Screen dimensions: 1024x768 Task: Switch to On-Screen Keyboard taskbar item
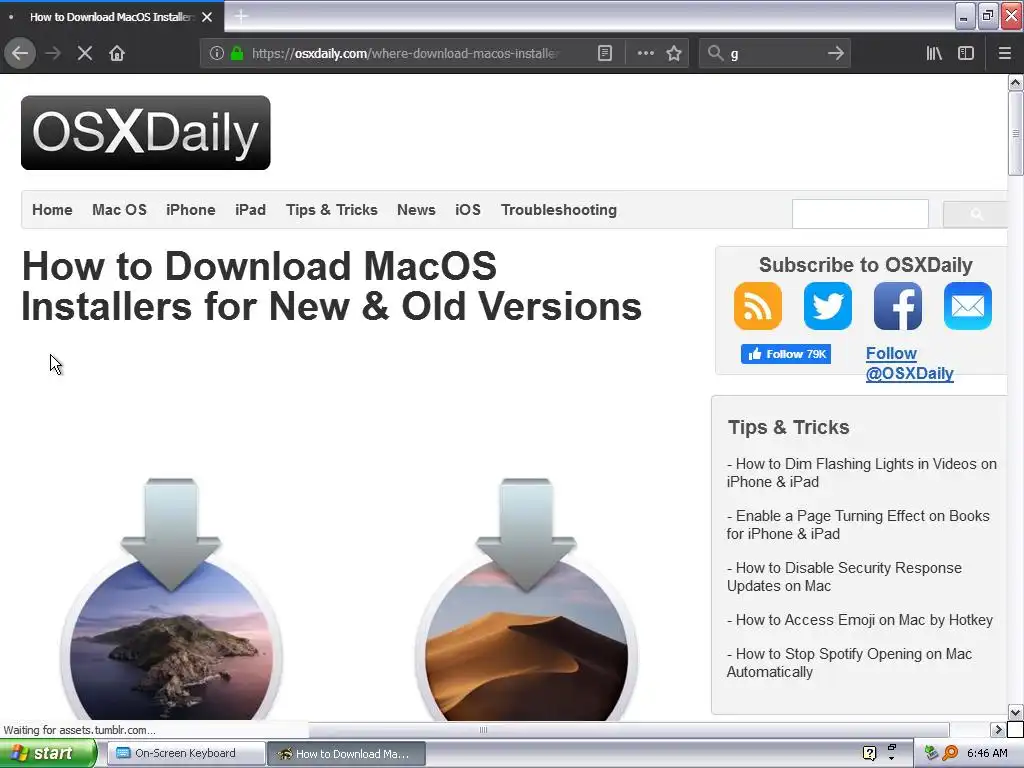[185, 754]
